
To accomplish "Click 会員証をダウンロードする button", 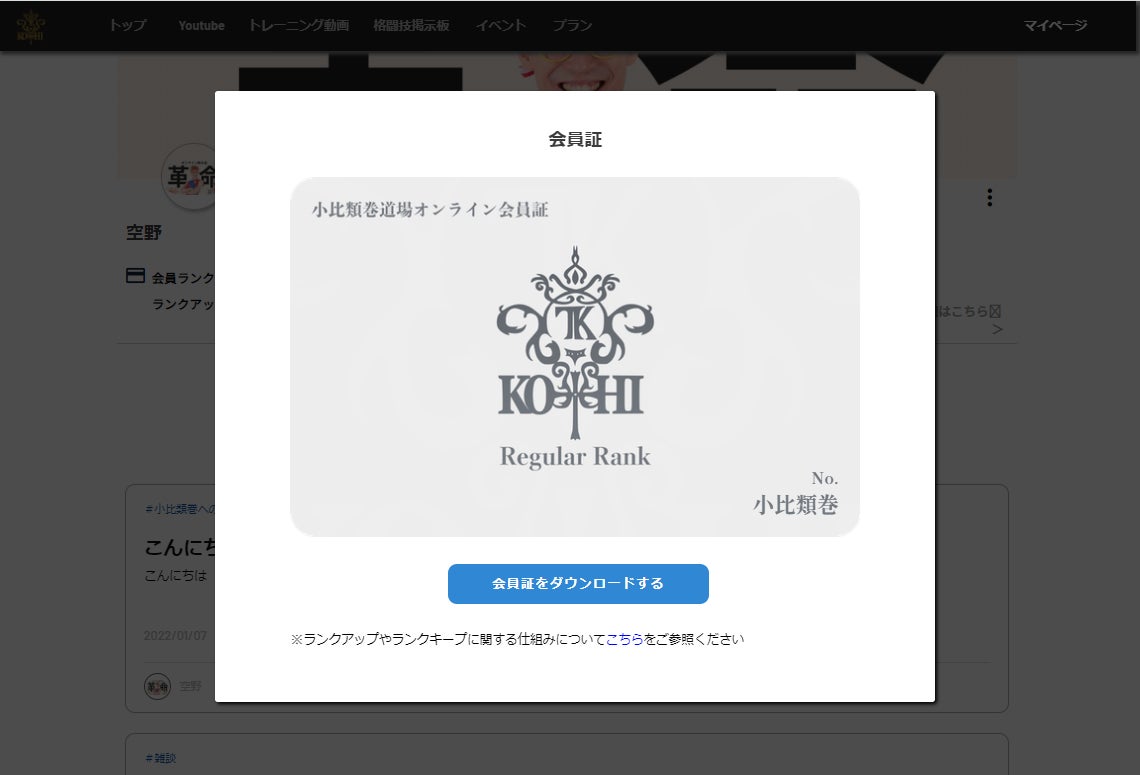I will (x=578, y=584).
